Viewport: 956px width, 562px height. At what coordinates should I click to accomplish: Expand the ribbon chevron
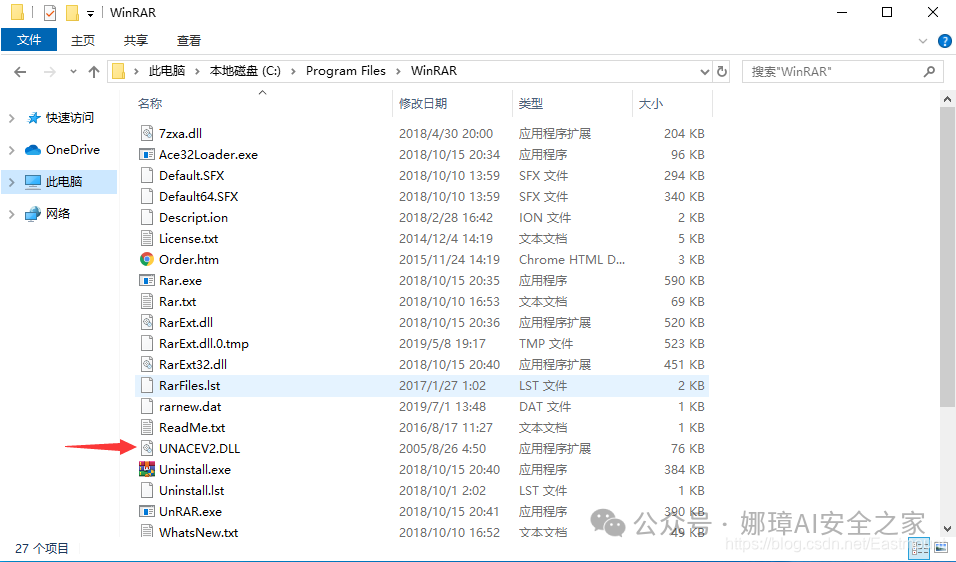tap(922, 41)
